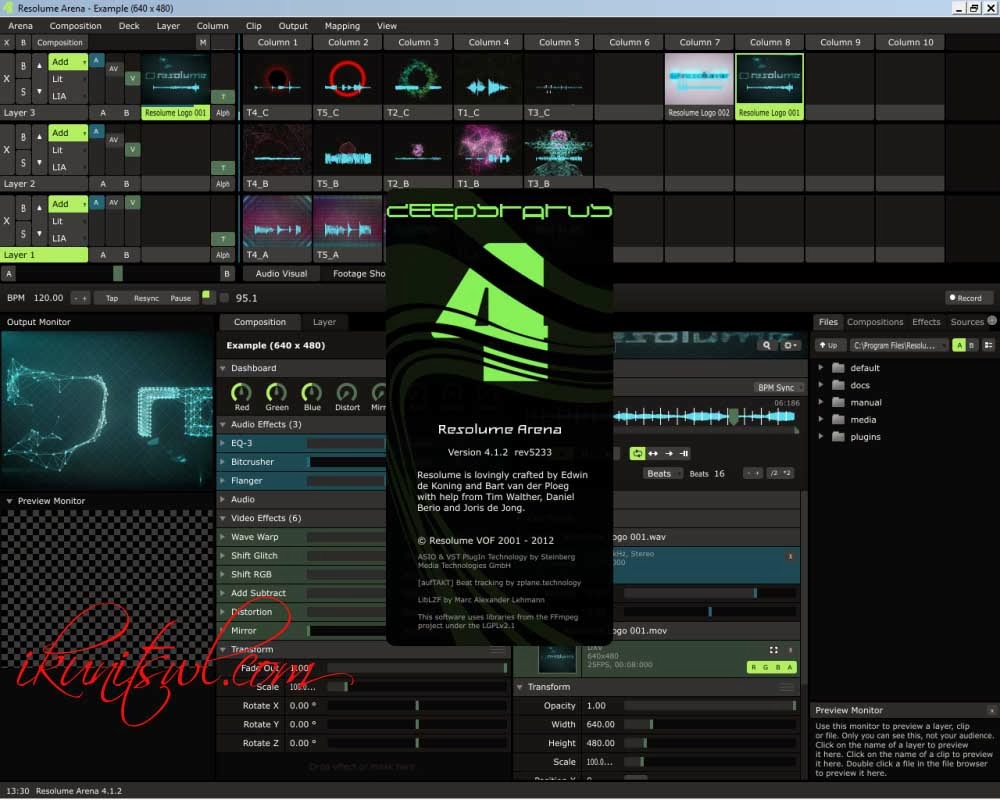1000x800 pixels.
Task: Click the Layer 3 eject X icon
Action: pyautogui.click(x=6, y=79)
